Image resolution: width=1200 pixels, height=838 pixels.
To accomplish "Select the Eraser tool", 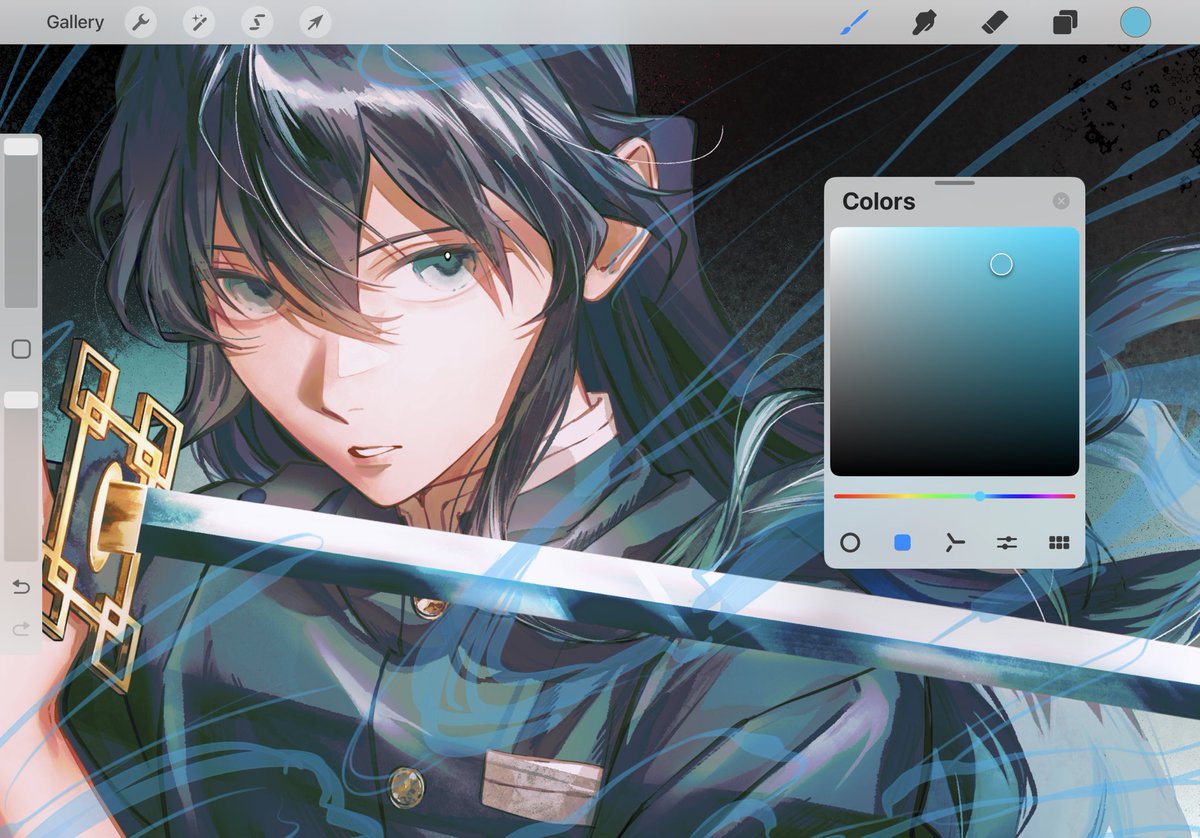I will pyautogui.click(x=995, y=22).
